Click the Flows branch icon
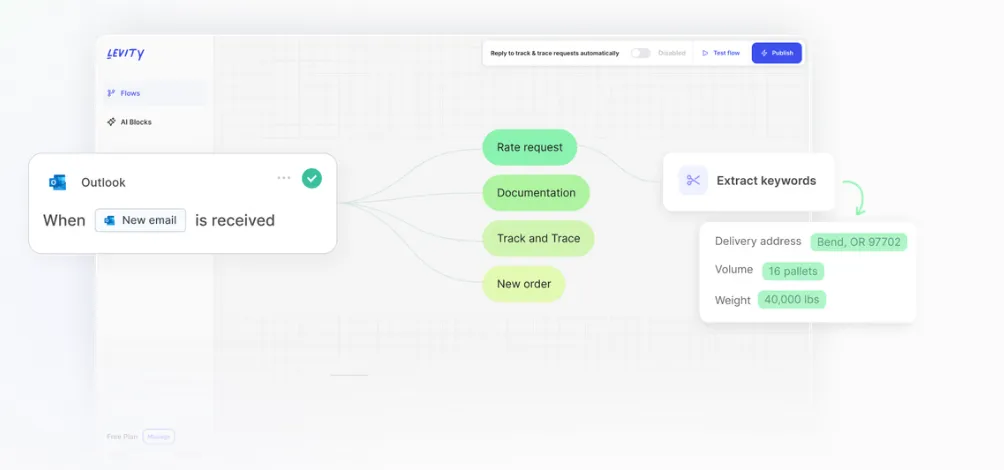 pos(111,93)
